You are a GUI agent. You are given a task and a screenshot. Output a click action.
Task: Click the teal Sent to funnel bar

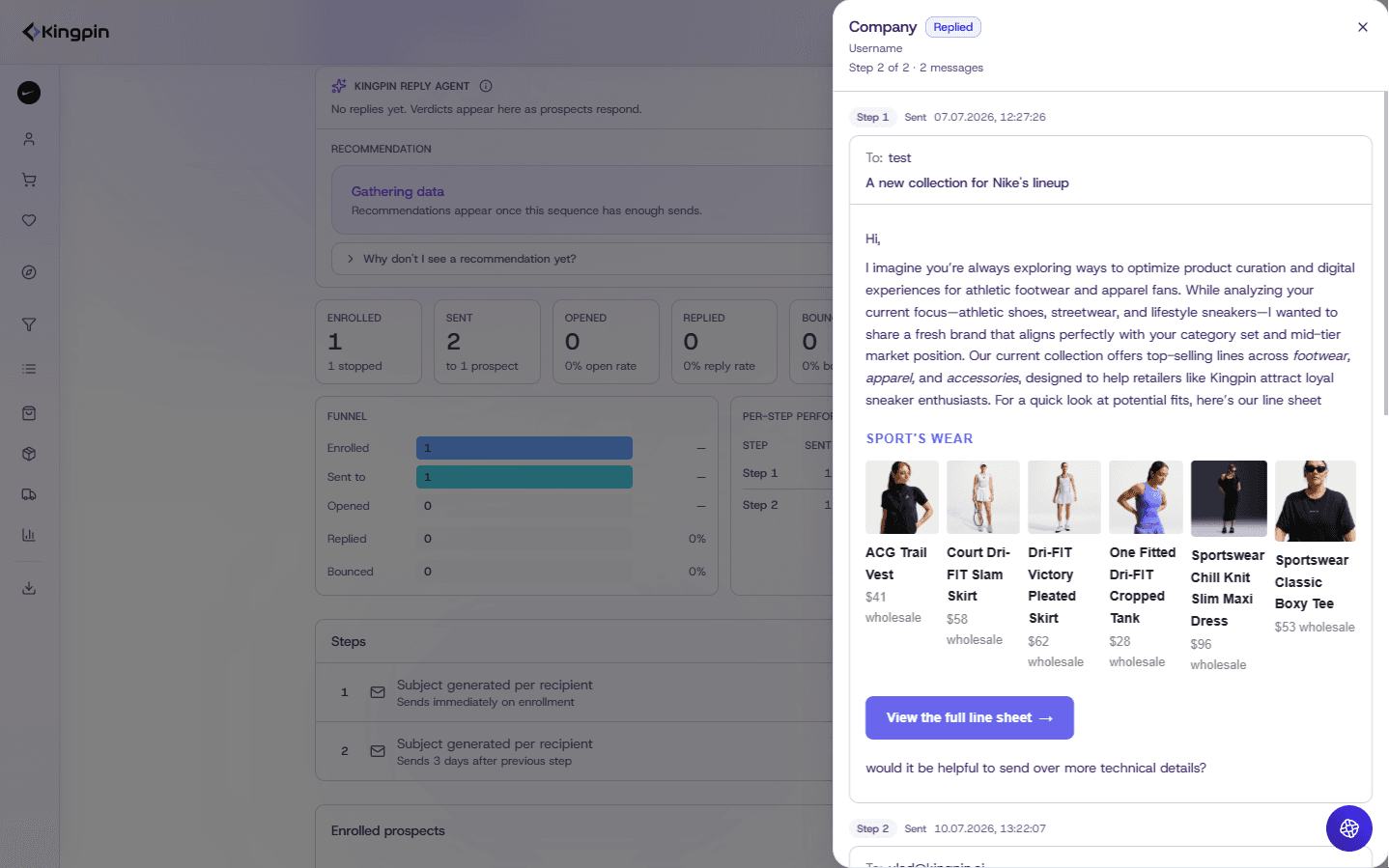tap(524, 477)
